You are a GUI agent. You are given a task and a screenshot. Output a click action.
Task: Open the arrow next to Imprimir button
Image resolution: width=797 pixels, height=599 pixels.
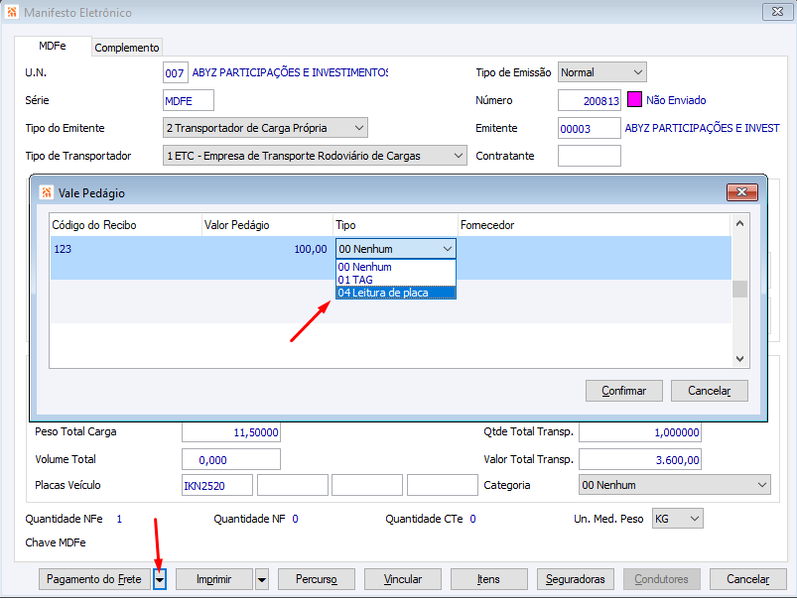[262, 579]
